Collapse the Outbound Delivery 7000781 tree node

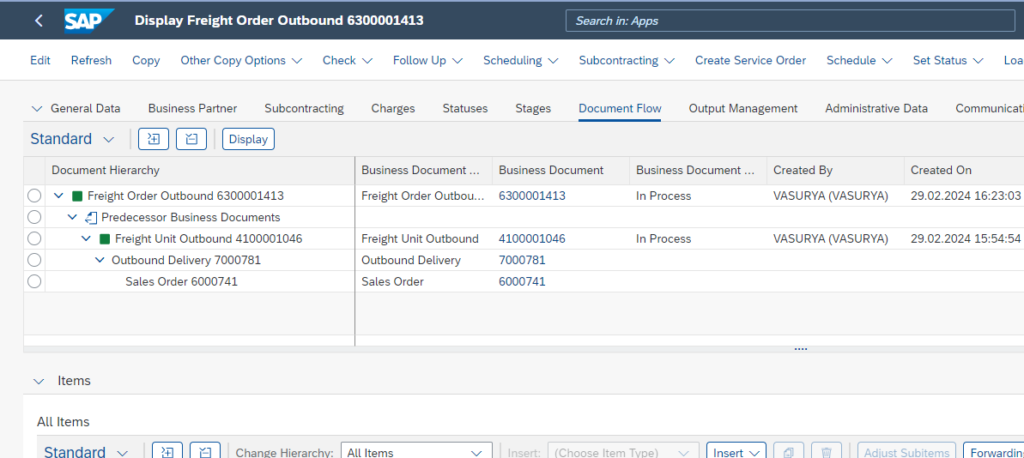point(99,260)
